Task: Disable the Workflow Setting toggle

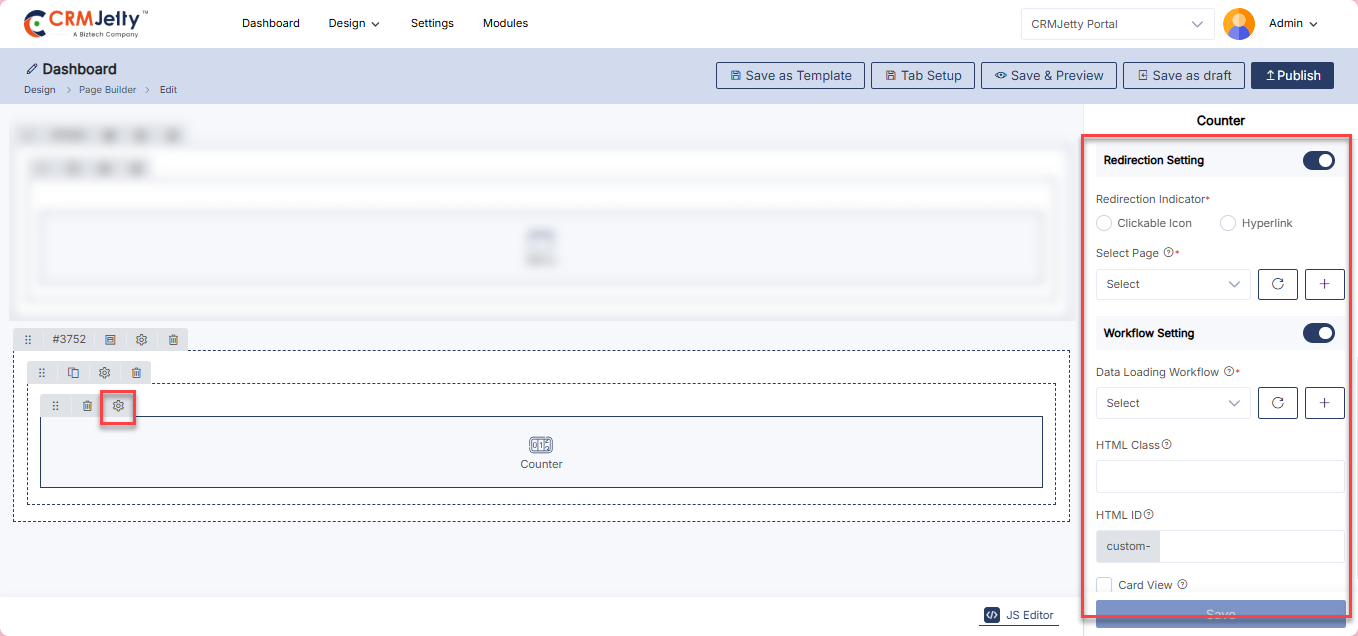Action: click(x=1318, y=334)
